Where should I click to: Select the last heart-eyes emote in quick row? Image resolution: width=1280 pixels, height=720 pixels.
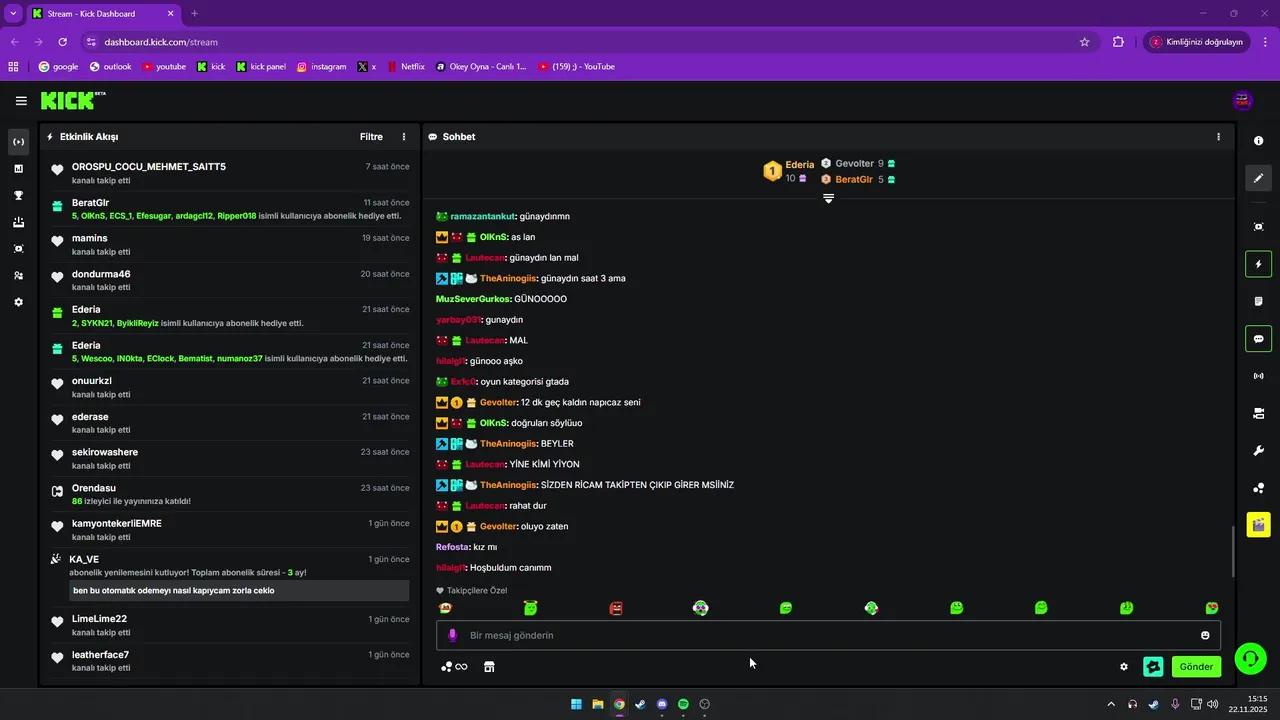tap(1212, 608)
